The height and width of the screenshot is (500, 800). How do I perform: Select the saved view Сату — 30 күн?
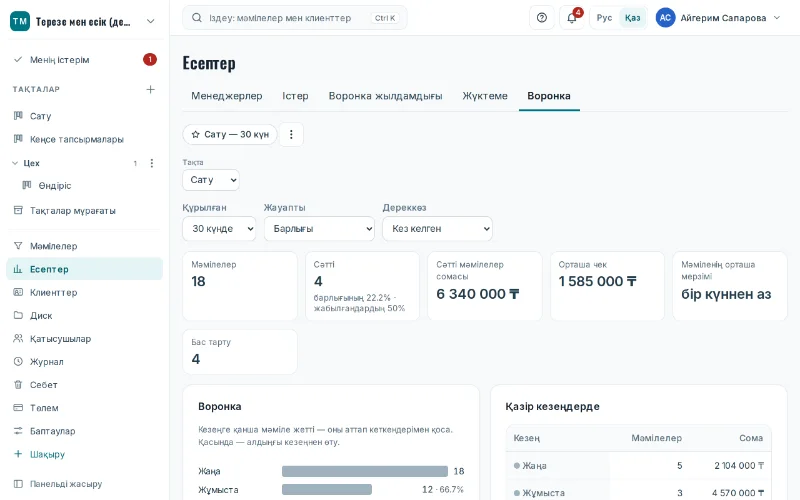[x=230, y=134]
